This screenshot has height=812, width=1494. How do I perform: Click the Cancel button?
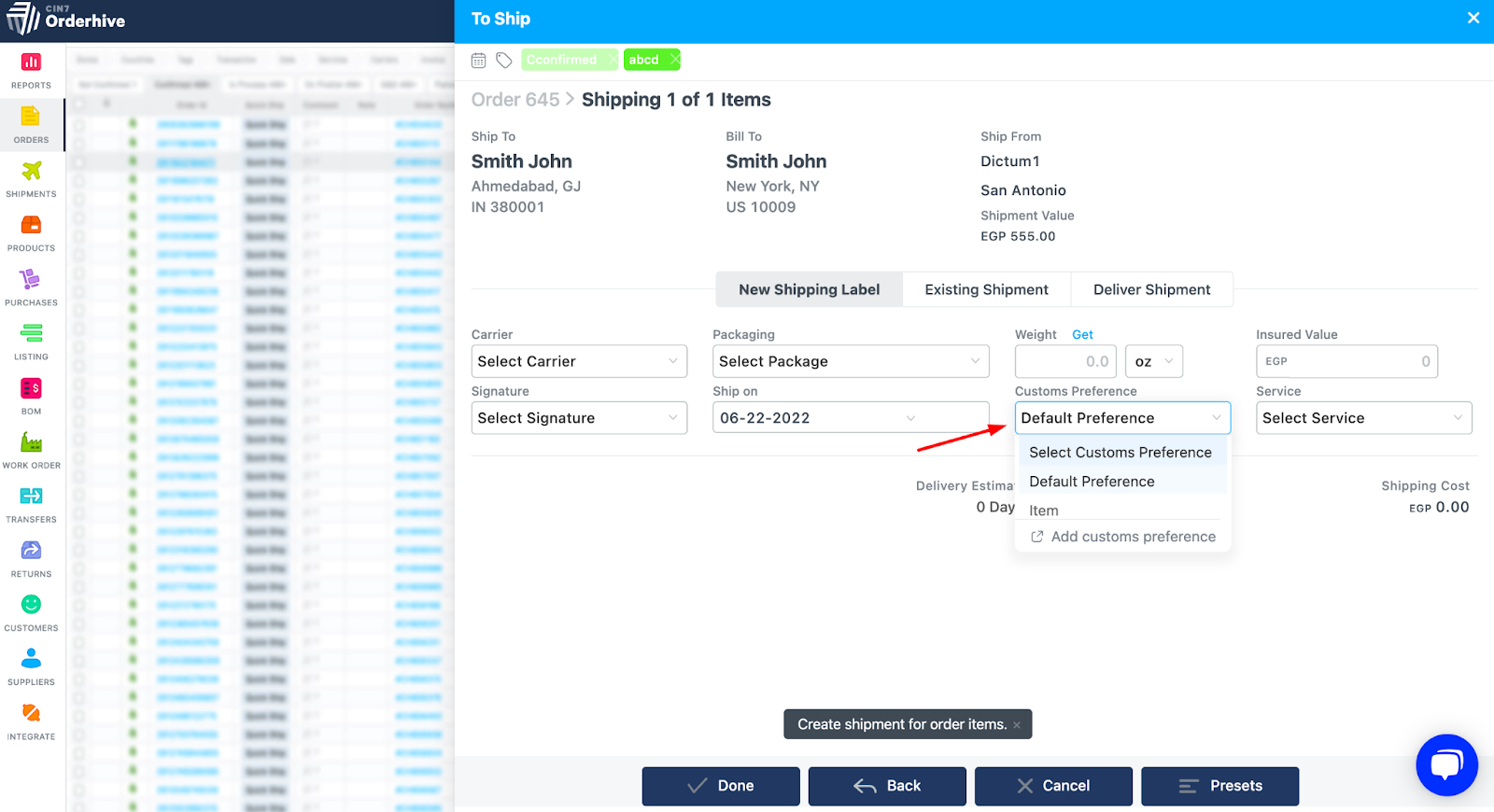(x=1053, y=786)
